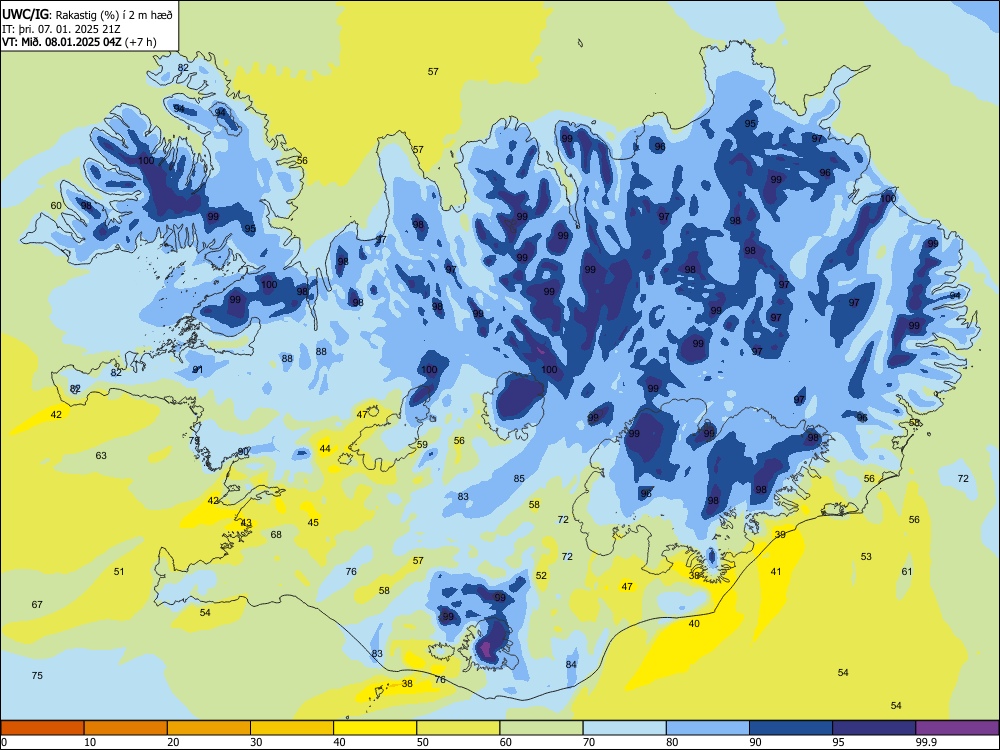Click the legend scale label '10'
Viewport: 1000px width, 750px height.
pos(90,742)
